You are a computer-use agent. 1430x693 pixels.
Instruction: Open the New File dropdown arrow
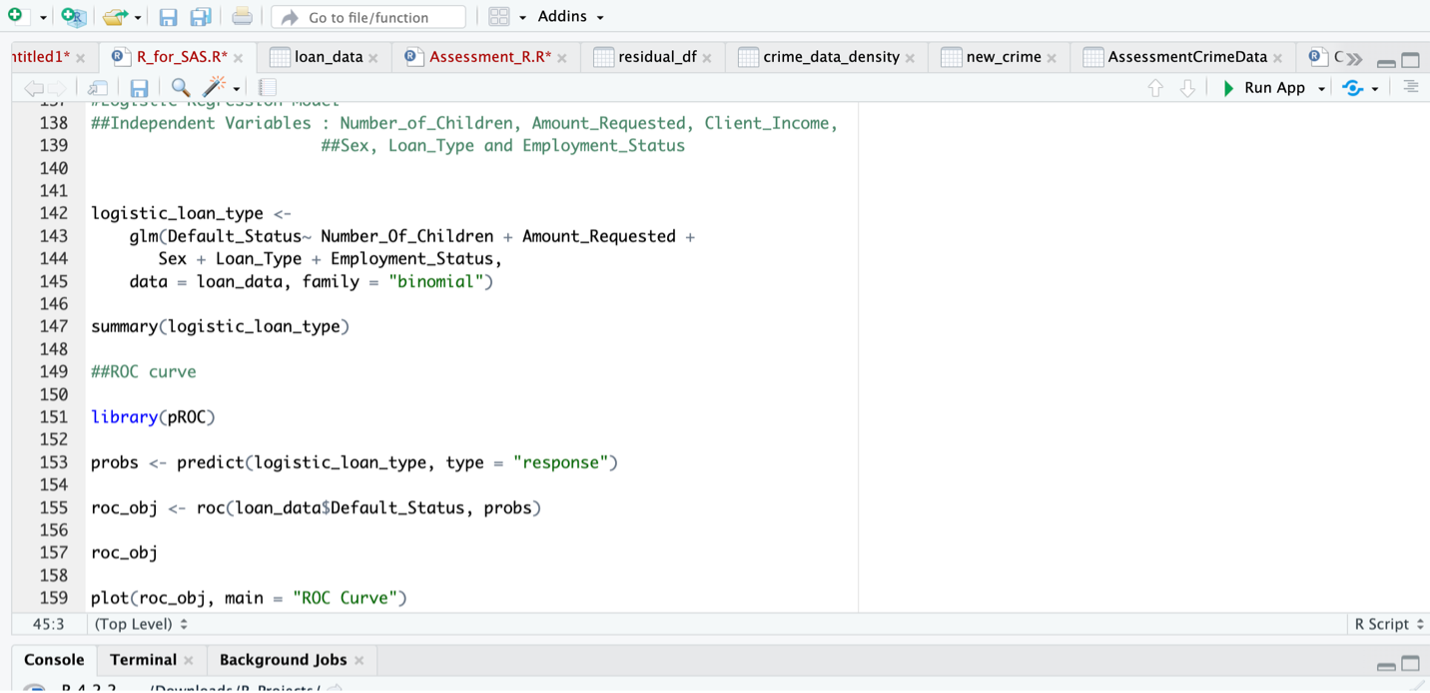click(x=43, y=18)
